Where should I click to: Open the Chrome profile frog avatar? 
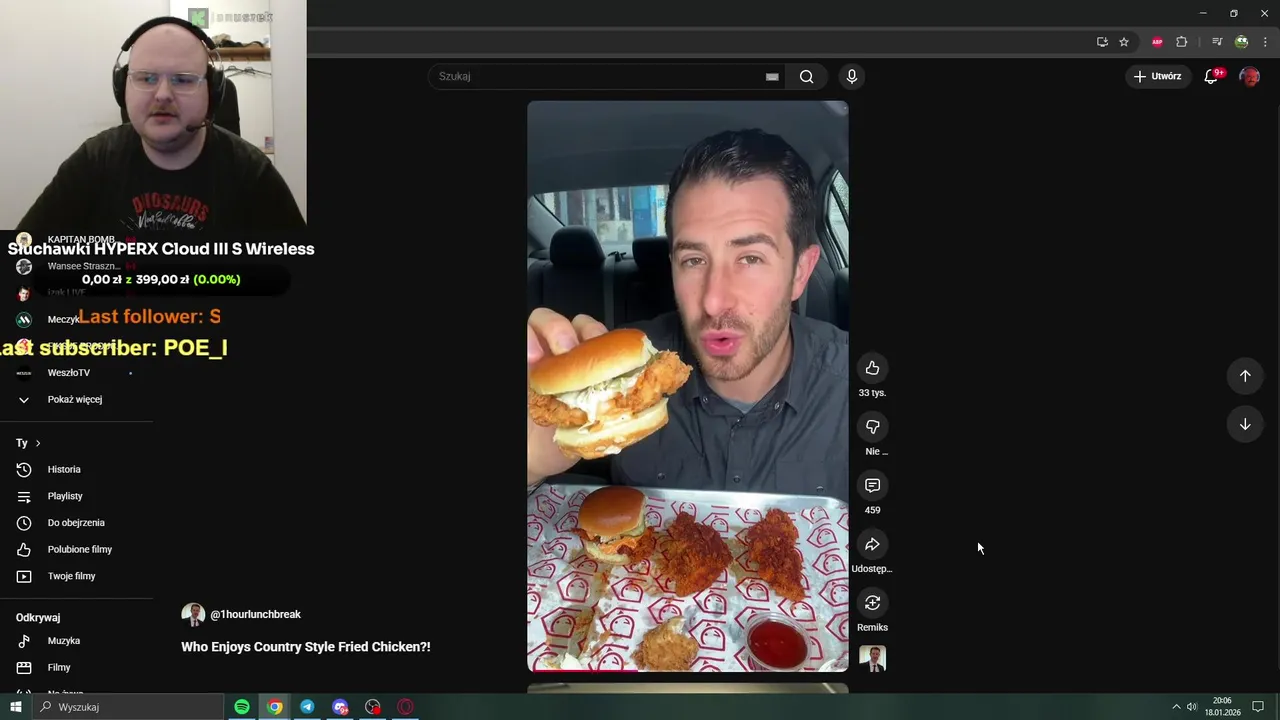point(1241,42)
